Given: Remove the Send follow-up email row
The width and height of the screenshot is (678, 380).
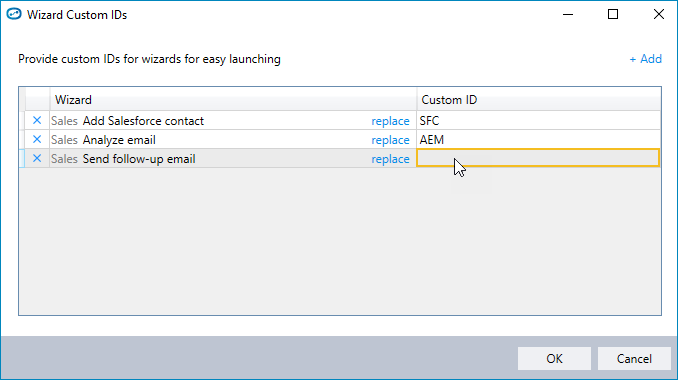Looking at the screenshot, I should tap(37, 159).
